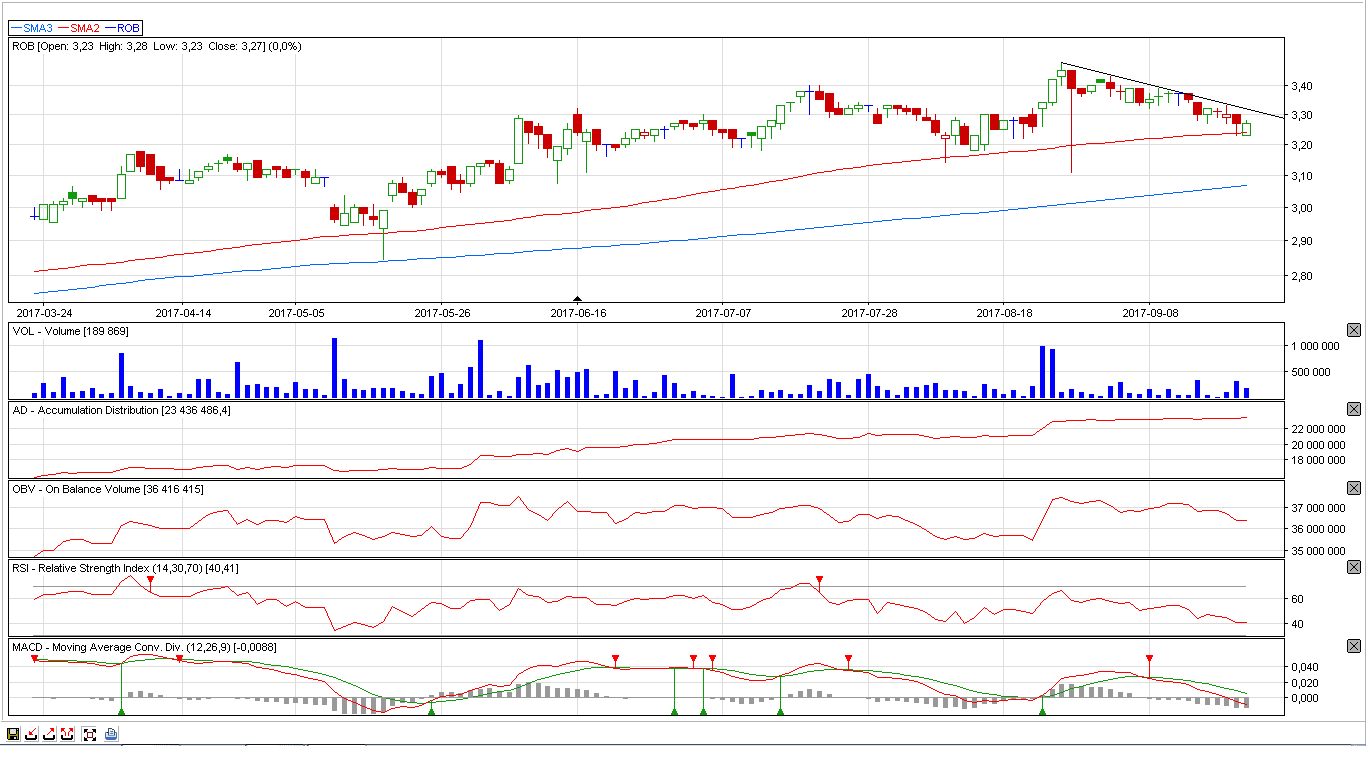Click the ROB open/high/low/close title text
1370x772 pixels.
click(x=157, y=46)
